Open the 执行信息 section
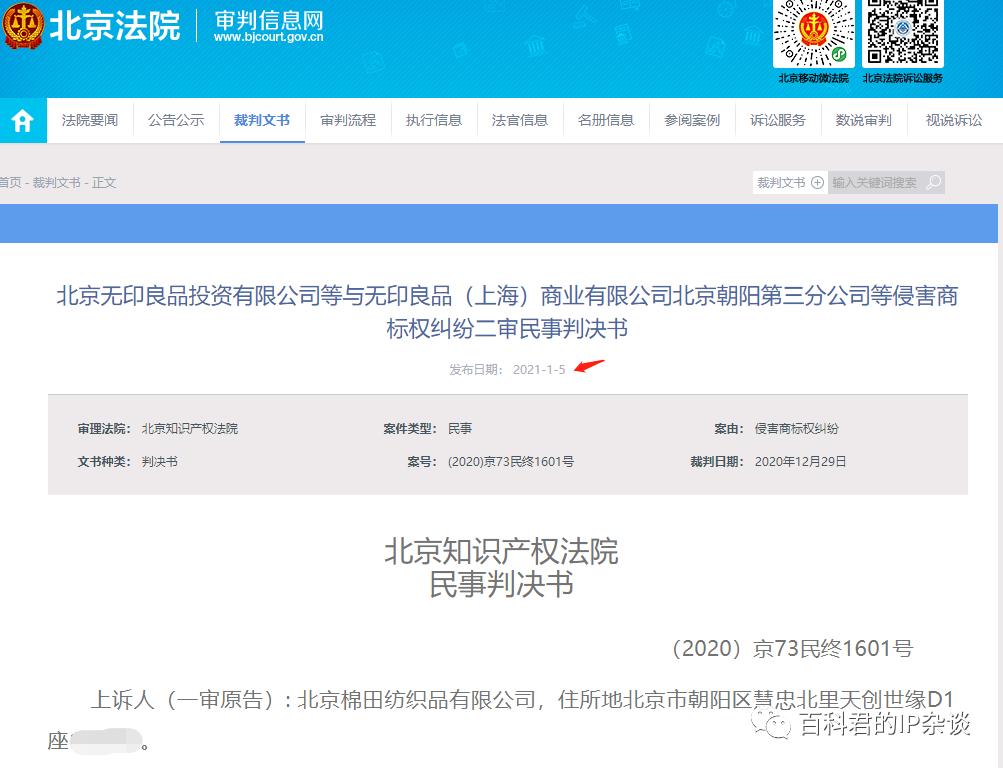This screenshot has height=768, width=1003. pyautogui.click(x=433, y=120)
